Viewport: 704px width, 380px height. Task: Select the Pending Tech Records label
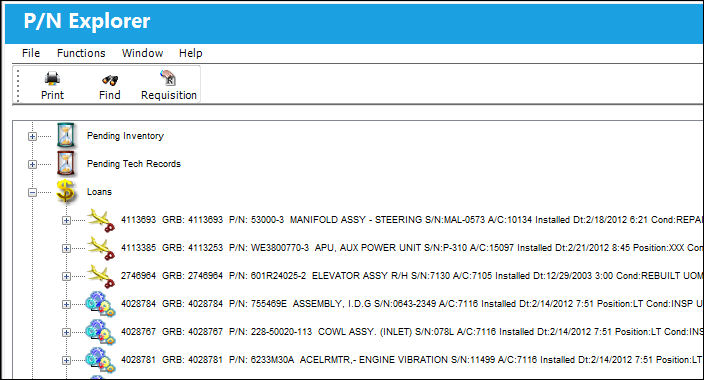(x=134, y=163)
